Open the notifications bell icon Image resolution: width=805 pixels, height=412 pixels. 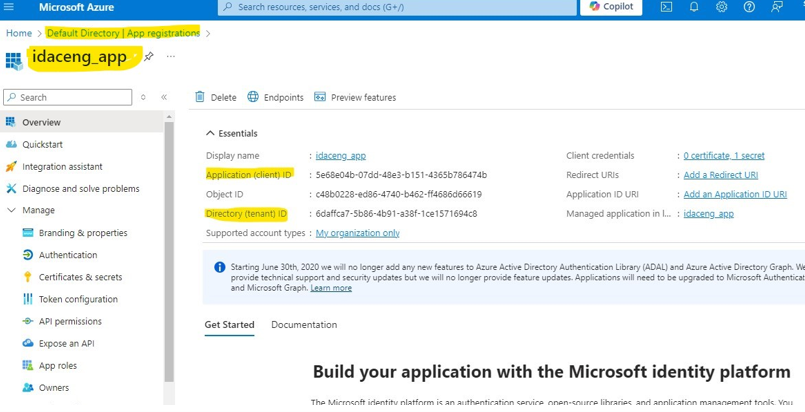694,7
